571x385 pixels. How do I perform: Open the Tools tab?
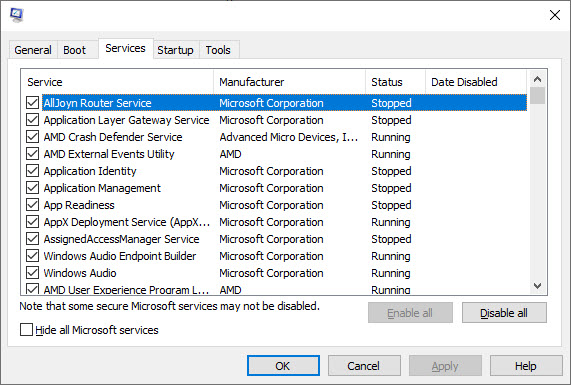pos(218,50)
